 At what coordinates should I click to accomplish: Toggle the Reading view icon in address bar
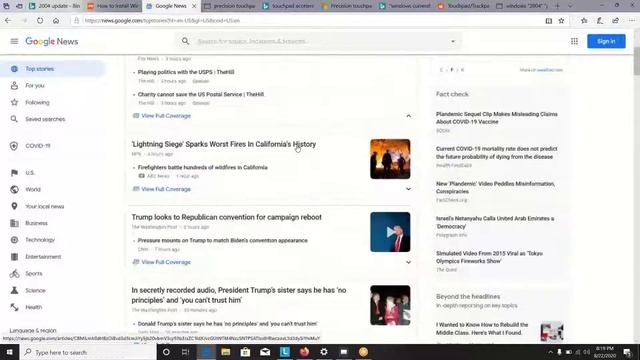coord(549,20)
